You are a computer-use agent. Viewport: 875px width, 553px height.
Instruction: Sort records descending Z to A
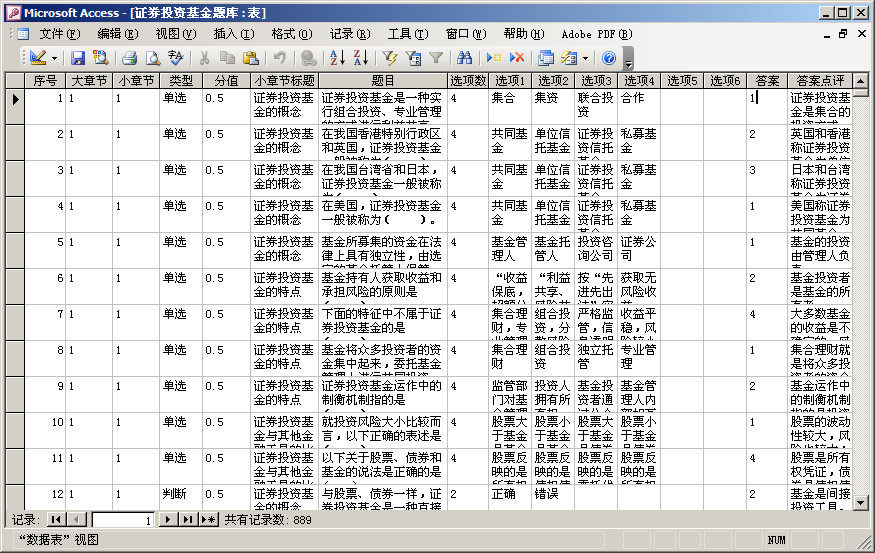360,57
